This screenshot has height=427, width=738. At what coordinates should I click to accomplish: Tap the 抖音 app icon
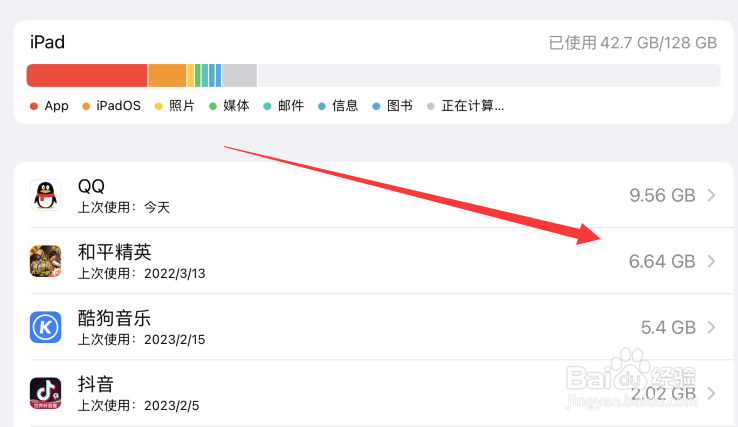click(x=46, y=393)
